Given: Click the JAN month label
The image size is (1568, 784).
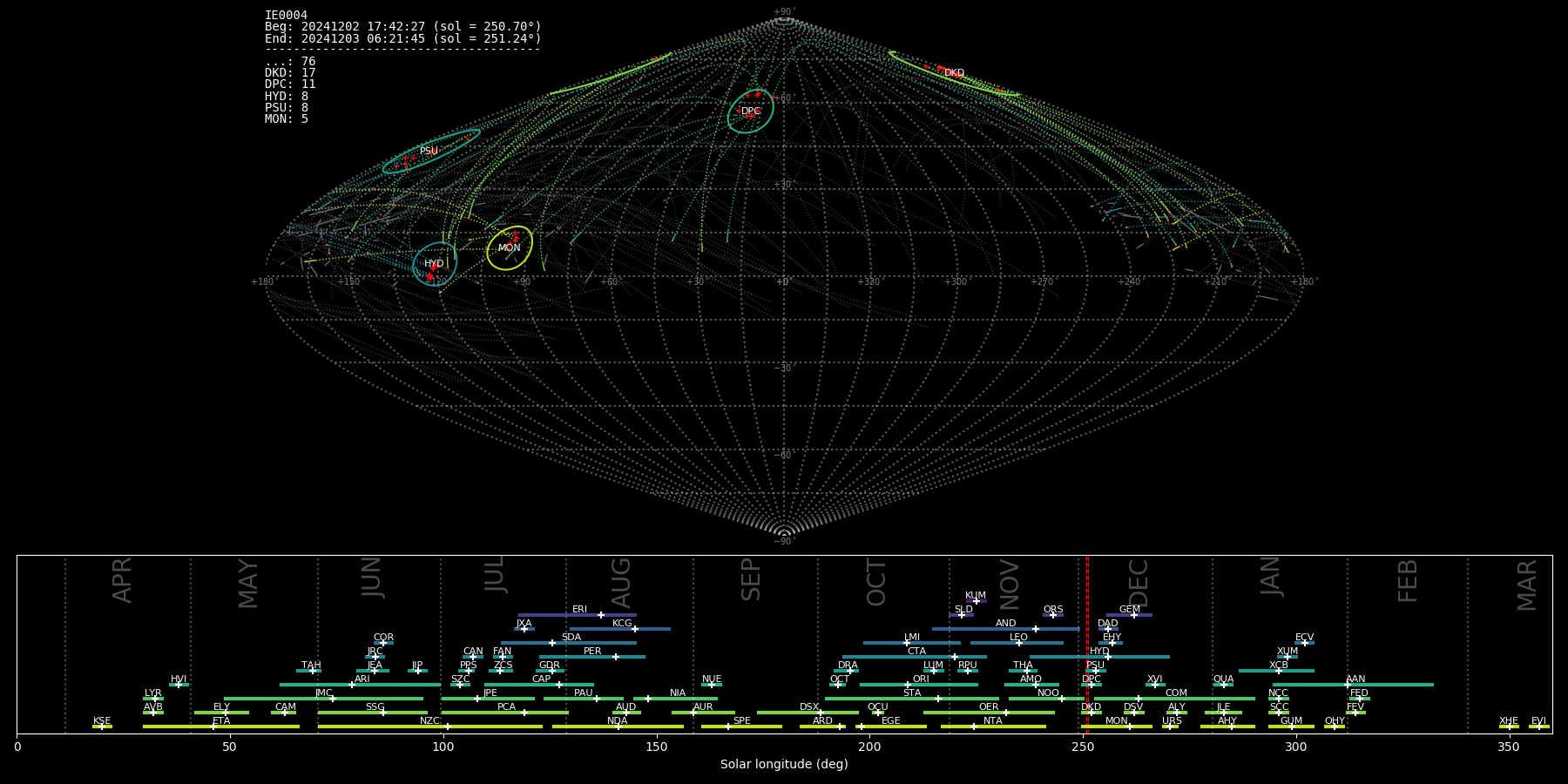Looking at the screenshot, I should 1270,576.
